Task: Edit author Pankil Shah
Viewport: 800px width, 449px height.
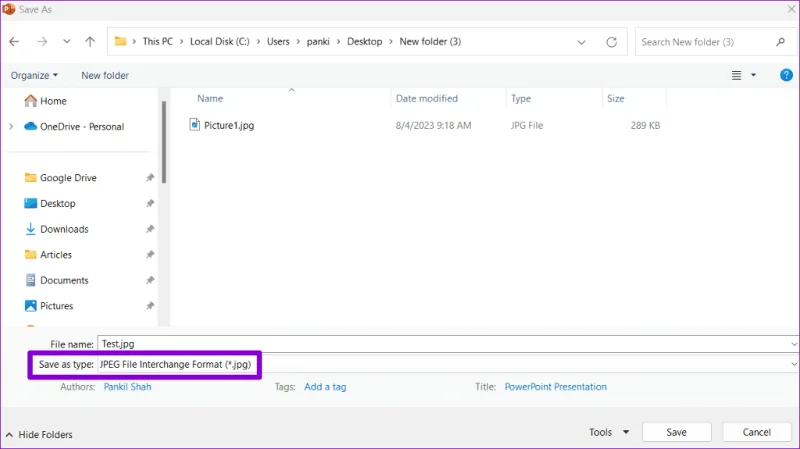Action: [128, 387]
